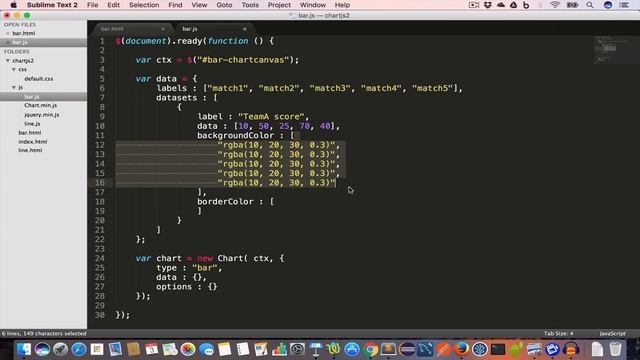
Task: Collapse the js folder
Action: click(x=14, y=87)
